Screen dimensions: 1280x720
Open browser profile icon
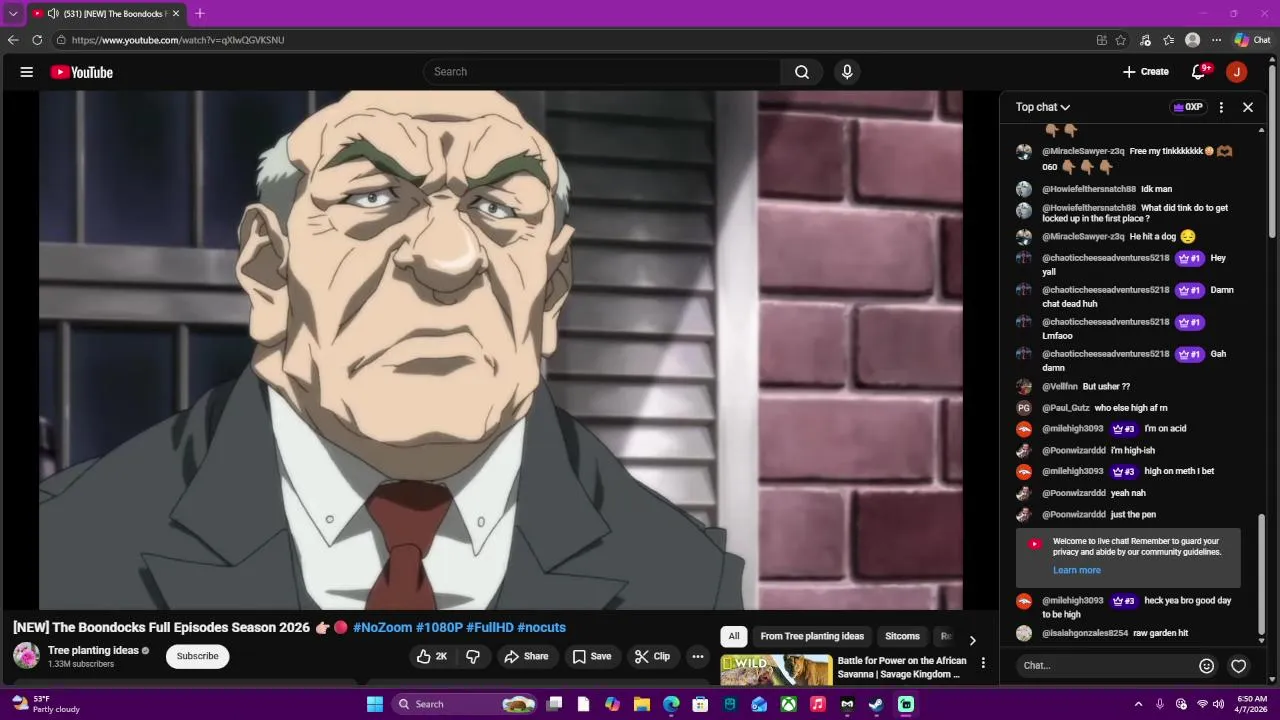1192,40
